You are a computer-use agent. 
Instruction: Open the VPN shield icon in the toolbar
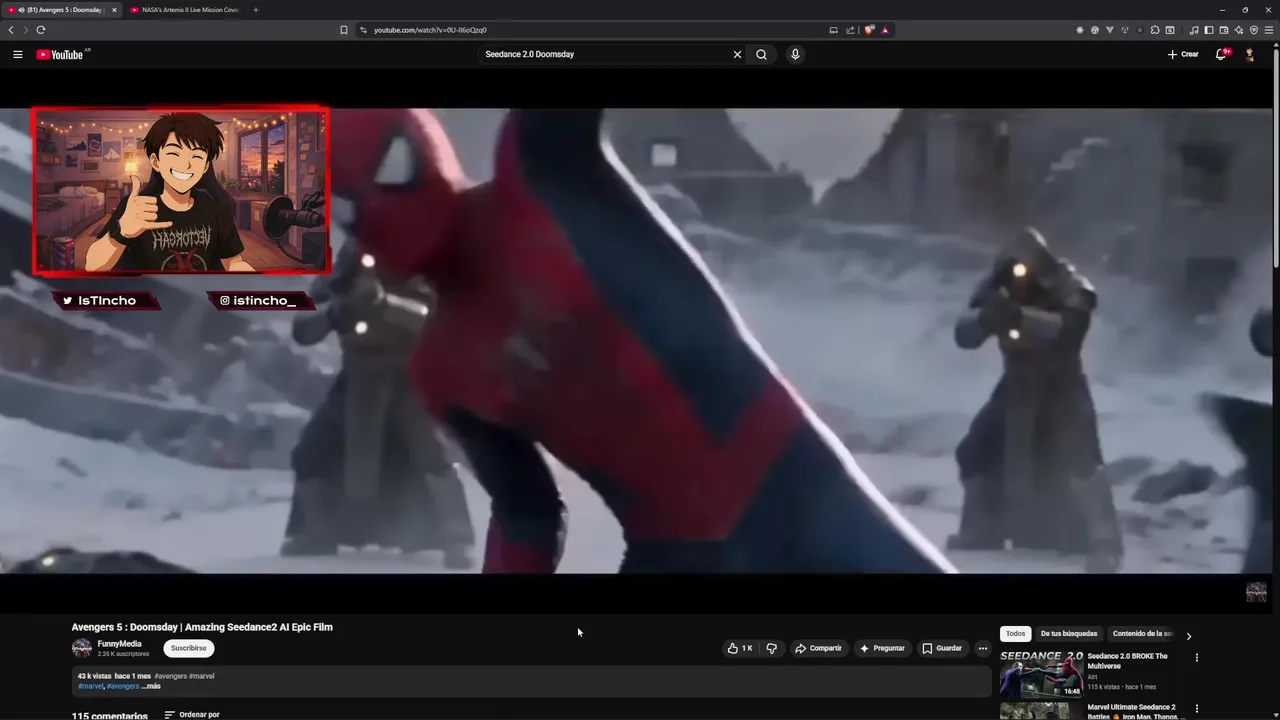pyautogui.click(x=1254, y=30)
